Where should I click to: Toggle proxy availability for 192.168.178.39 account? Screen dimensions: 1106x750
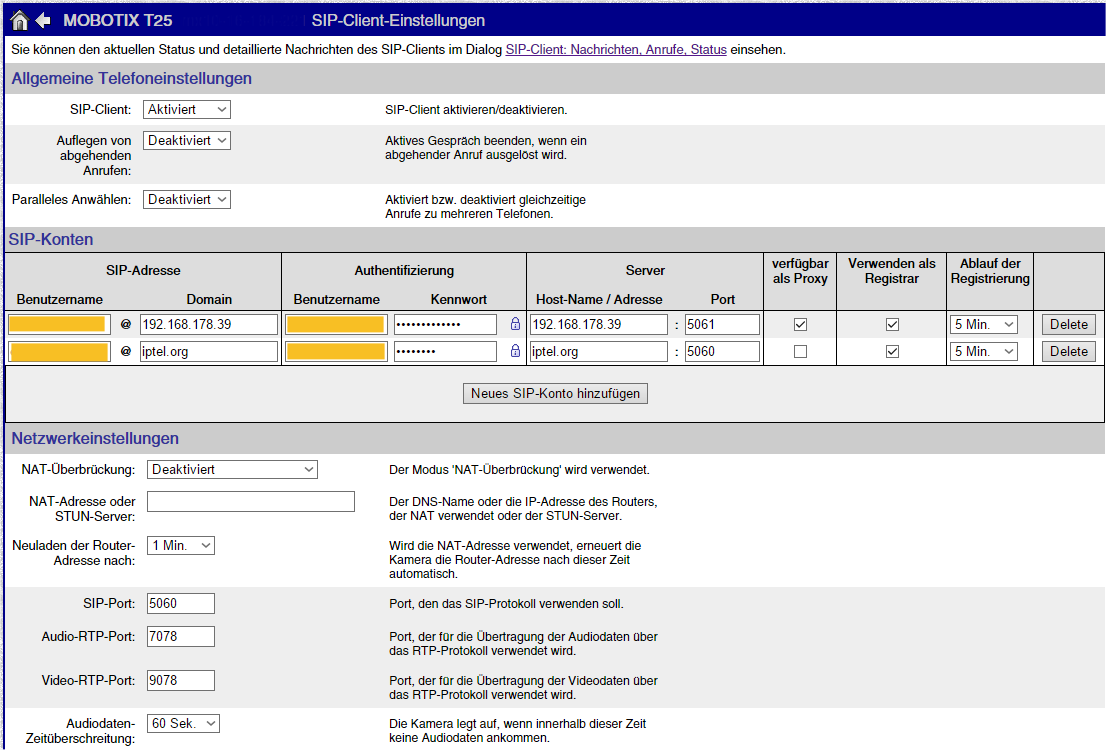(x=800, y=325)
